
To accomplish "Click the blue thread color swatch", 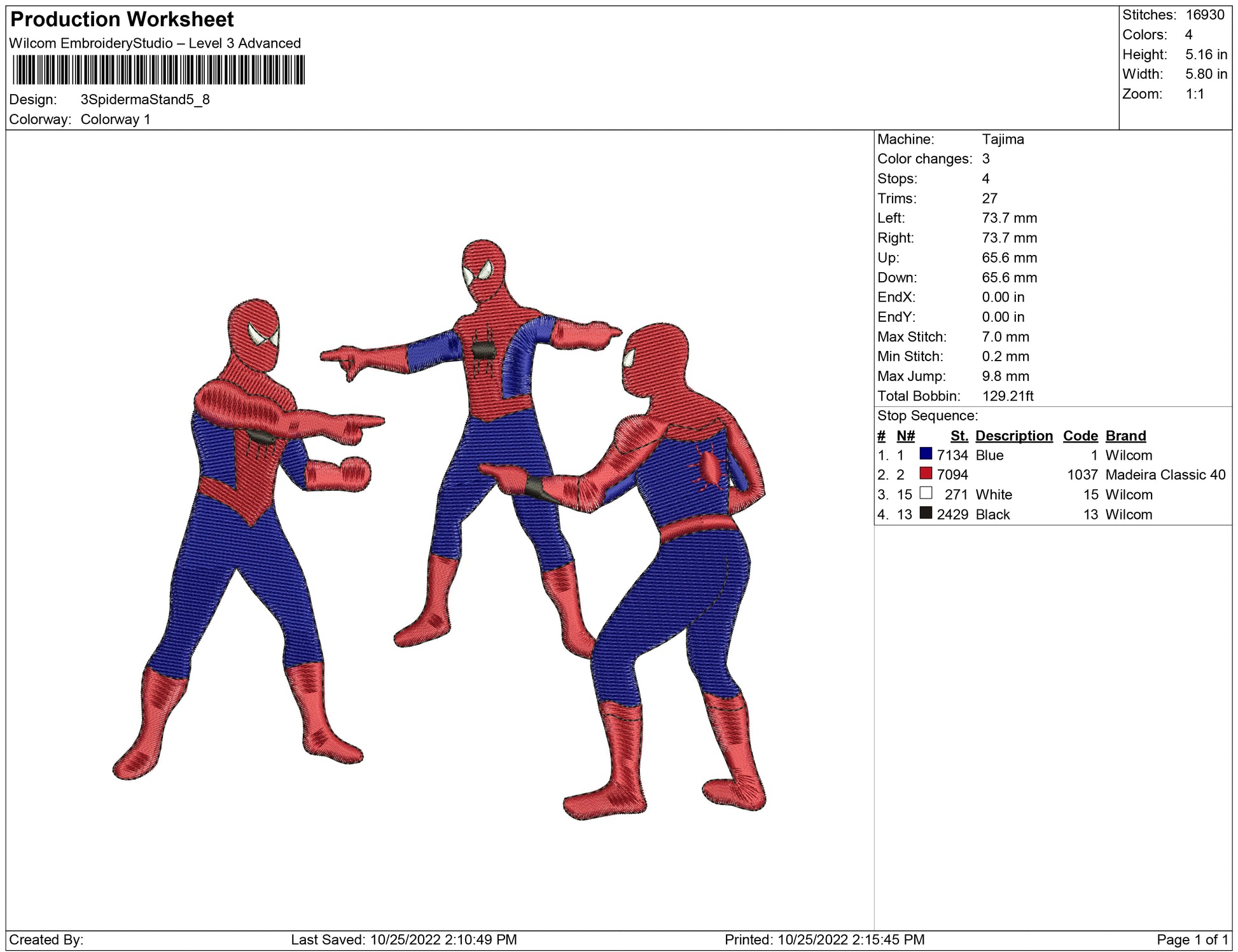I will 926,454.
